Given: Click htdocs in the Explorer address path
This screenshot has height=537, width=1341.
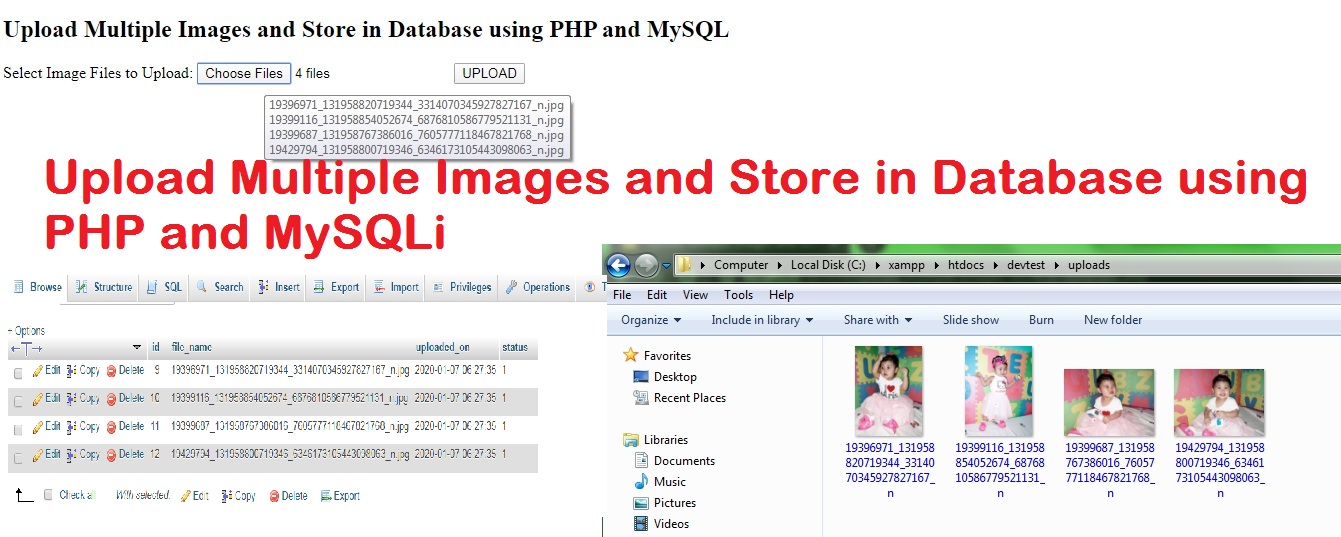Looking at the screenshot, I should [x=967, y=265].
